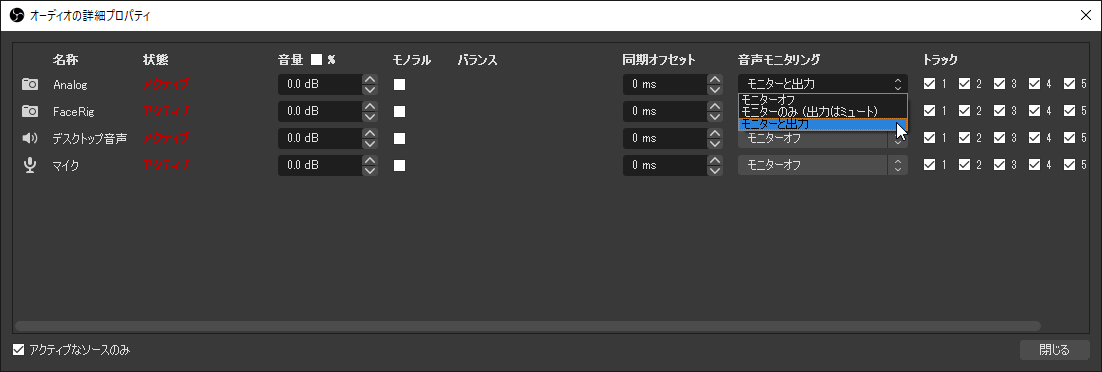Click the speaker icon for デスクトップ音声
1102x372 pixels.
[x=30, y=139]
